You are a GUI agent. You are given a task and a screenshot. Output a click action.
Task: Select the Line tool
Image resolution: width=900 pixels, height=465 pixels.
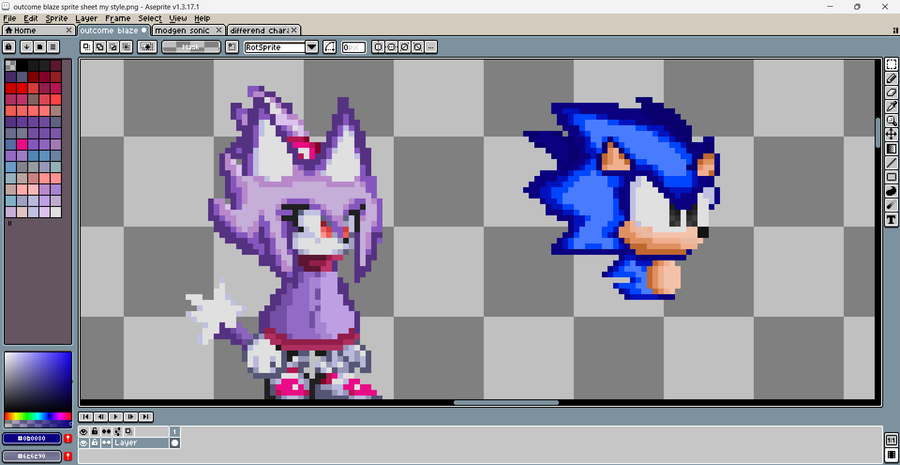tap(891, 162)
